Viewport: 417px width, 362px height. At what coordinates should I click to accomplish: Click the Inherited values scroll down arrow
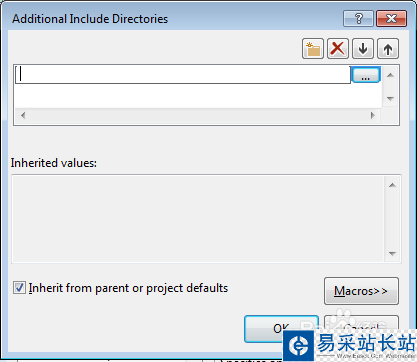(x=392, y=254)
